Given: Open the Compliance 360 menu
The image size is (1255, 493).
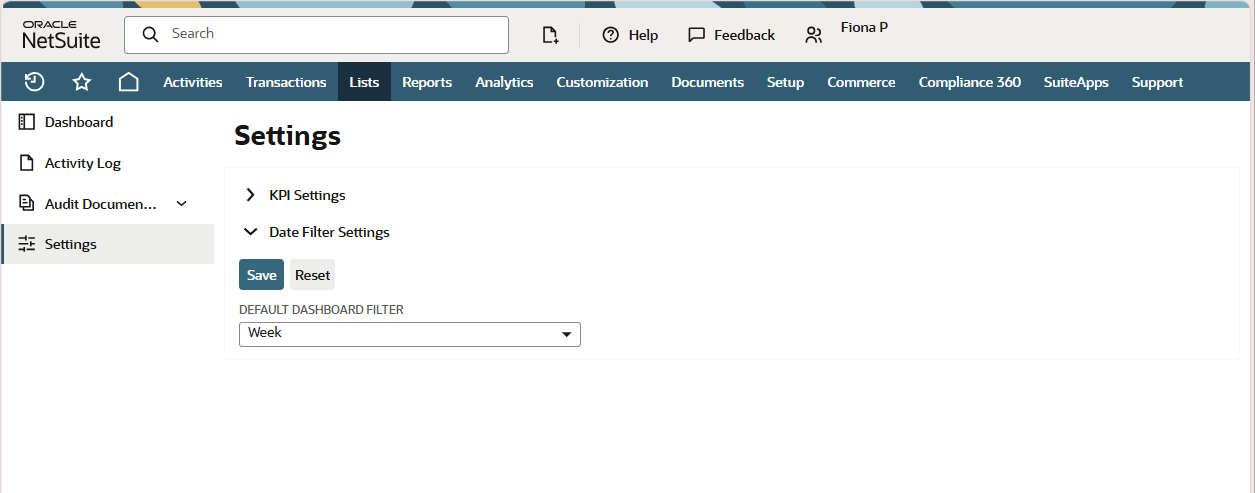Looking at the screenshot, I should (970, 82).
